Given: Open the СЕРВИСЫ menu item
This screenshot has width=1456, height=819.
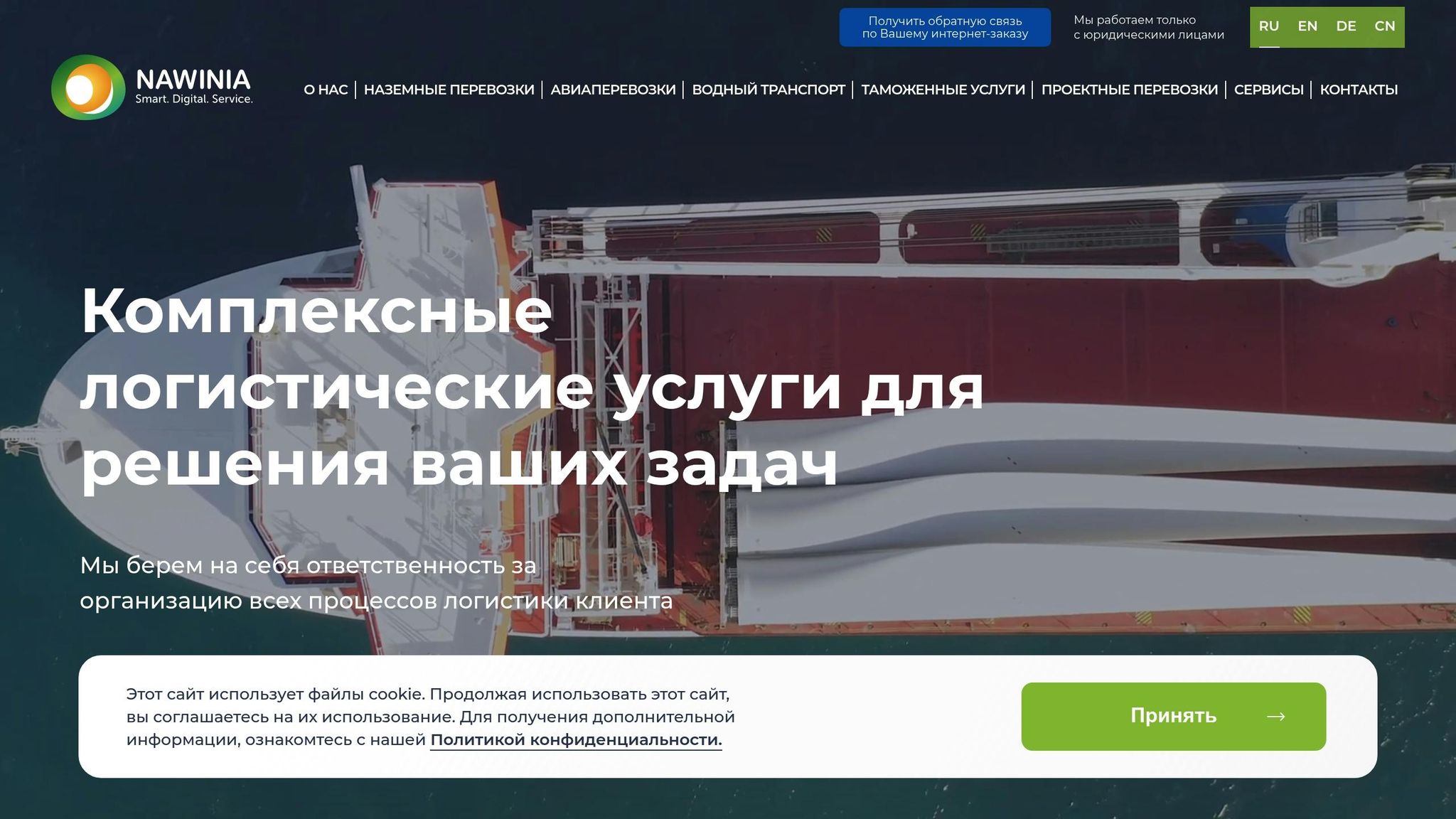Looking at the screenshot, I should [x=1268, y=90].
